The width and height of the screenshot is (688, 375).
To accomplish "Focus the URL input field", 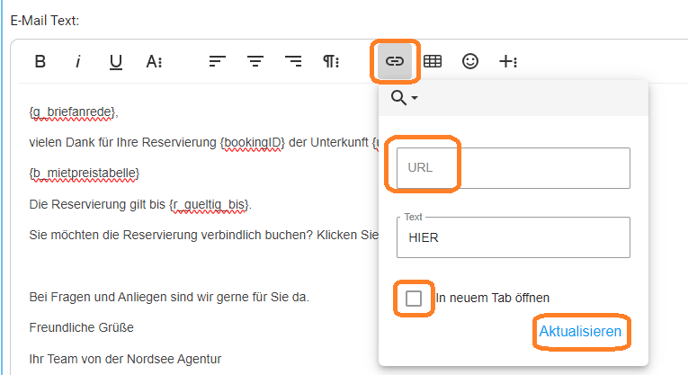I will 513,168.
